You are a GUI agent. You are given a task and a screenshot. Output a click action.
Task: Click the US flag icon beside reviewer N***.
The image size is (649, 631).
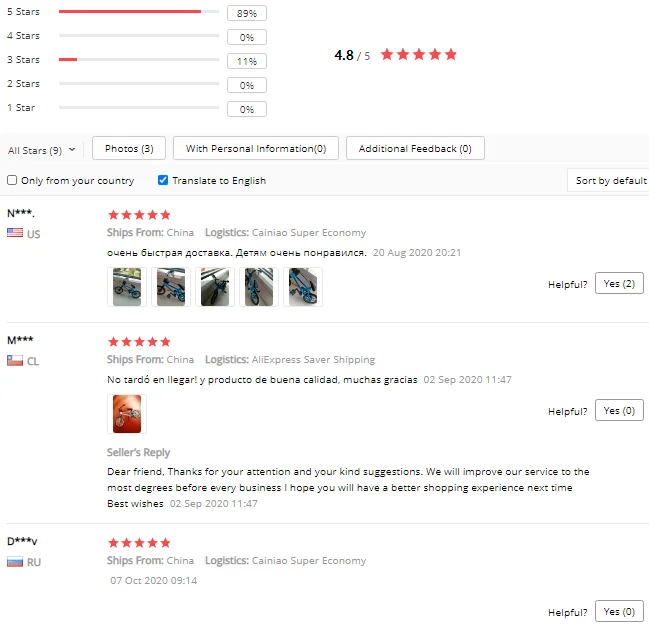15,233
